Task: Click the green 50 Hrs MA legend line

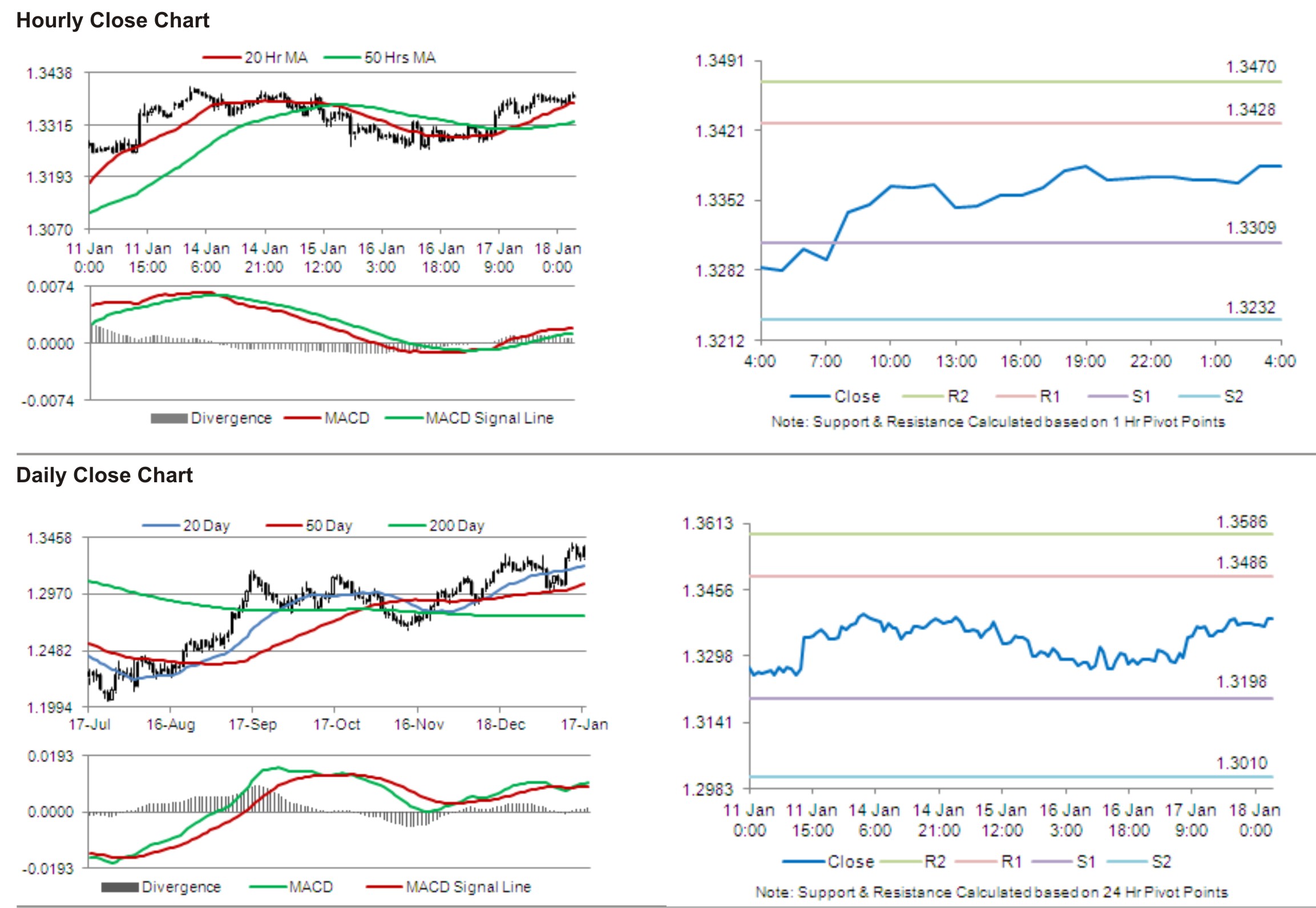Action: 342,58
